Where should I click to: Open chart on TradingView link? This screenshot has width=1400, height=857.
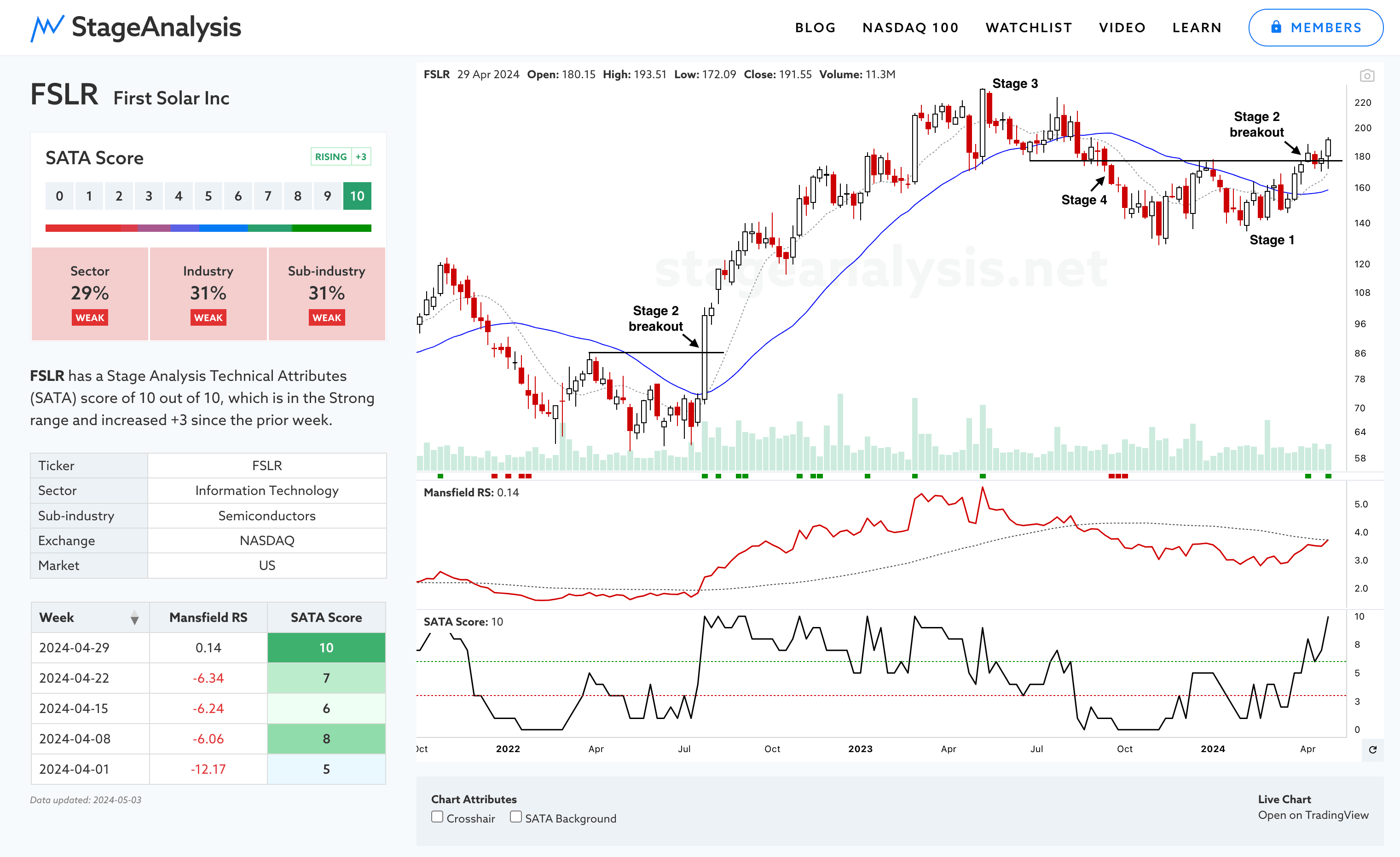tap(1313, 815)
